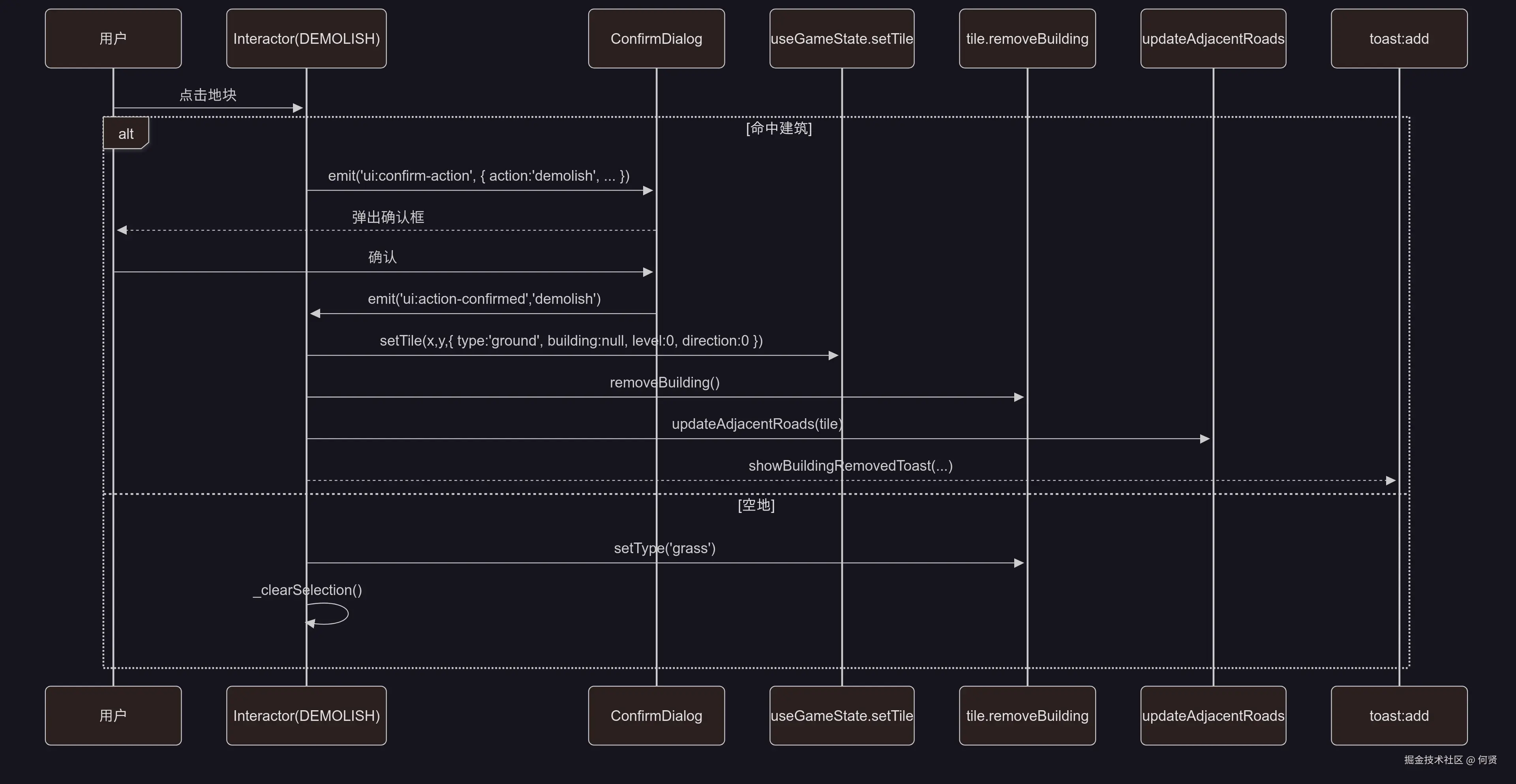Select the showBuildingRemovedToast message text
Screen dimensions: 1516x784
coord(850,466)
